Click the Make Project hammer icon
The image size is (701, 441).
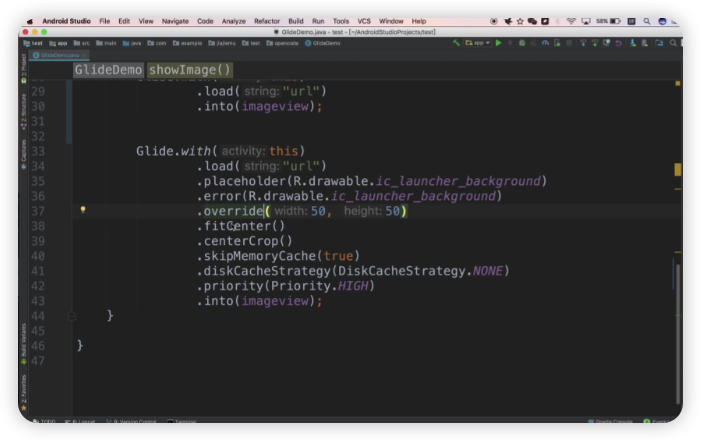tap(456, 43)
